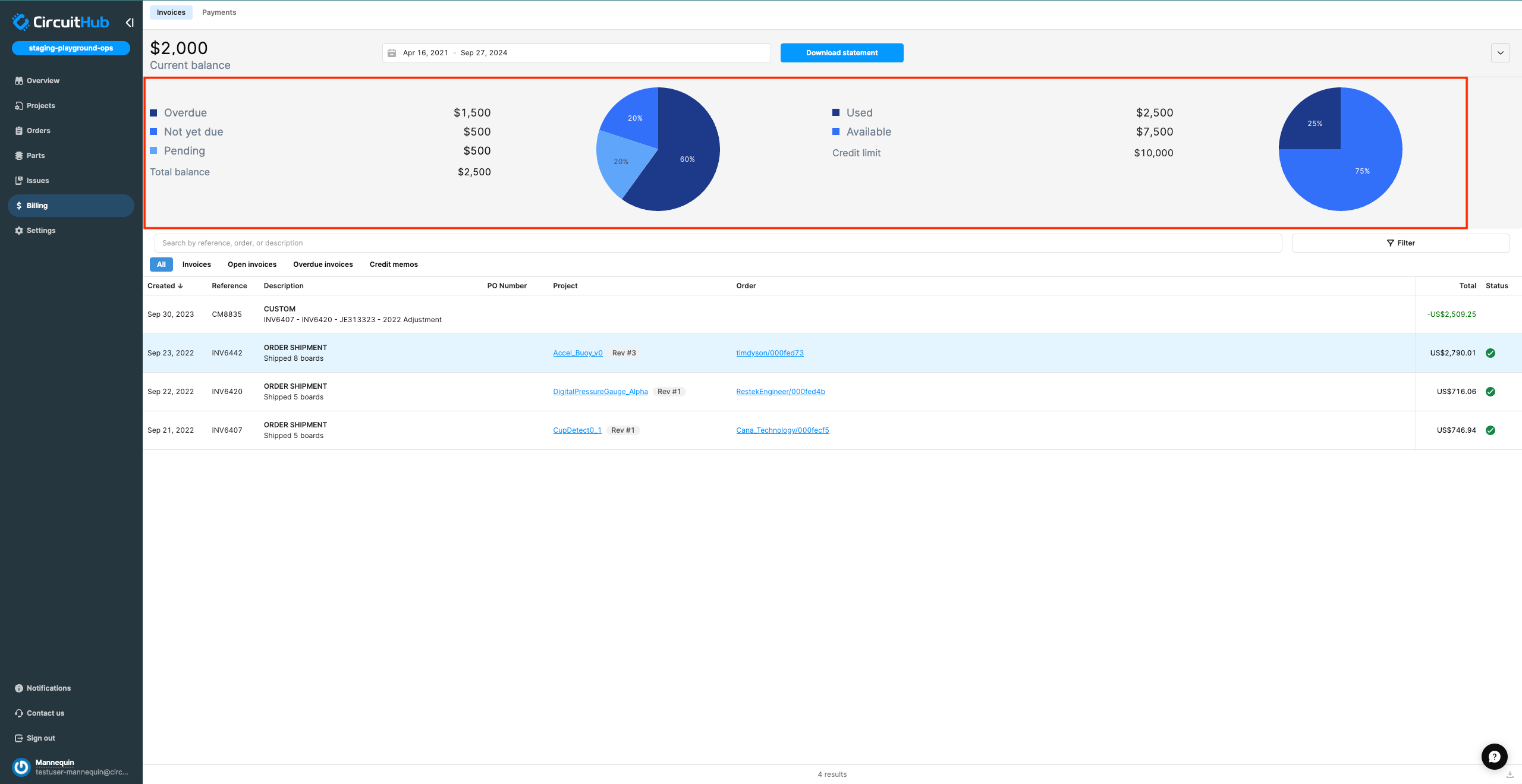
Task: Click the Overdue invoices filter
Action: click(x=323, y=263)
